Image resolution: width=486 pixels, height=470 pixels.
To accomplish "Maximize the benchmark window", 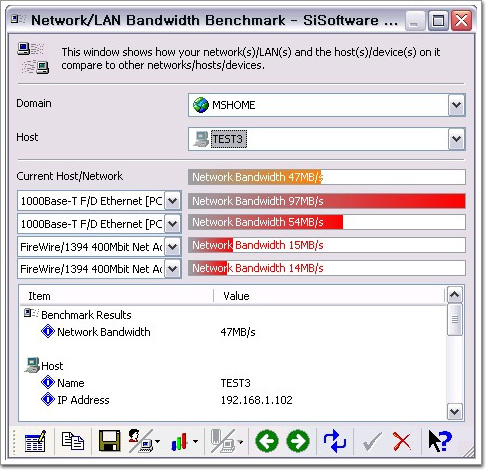I will pyautogui.click(x=438, y=21).
